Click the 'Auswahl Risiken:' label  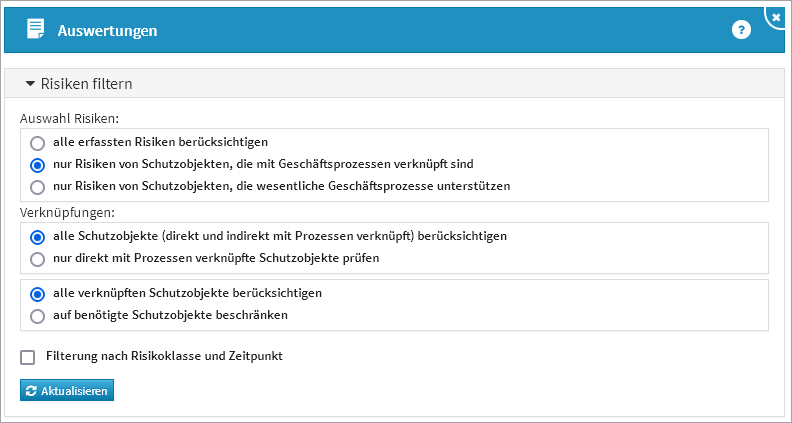tap(70, 119)
